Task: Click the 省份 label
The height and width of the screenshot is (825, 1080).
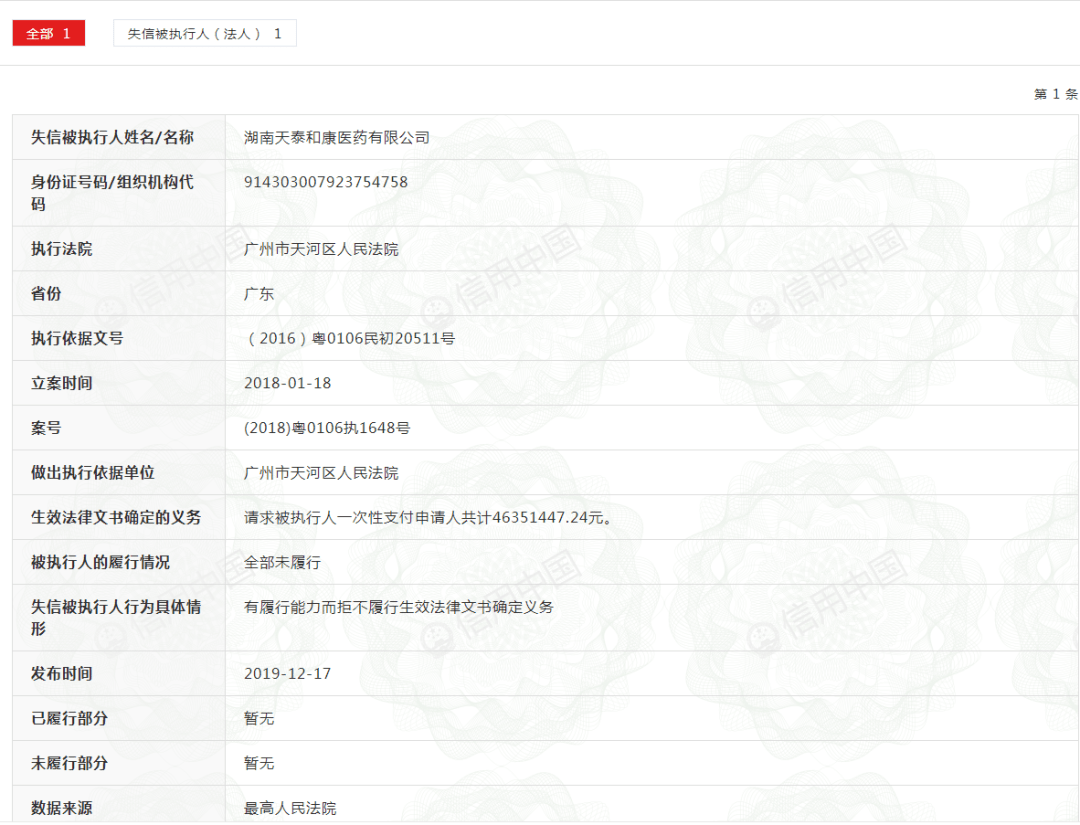Action: (x=46, y=293)
